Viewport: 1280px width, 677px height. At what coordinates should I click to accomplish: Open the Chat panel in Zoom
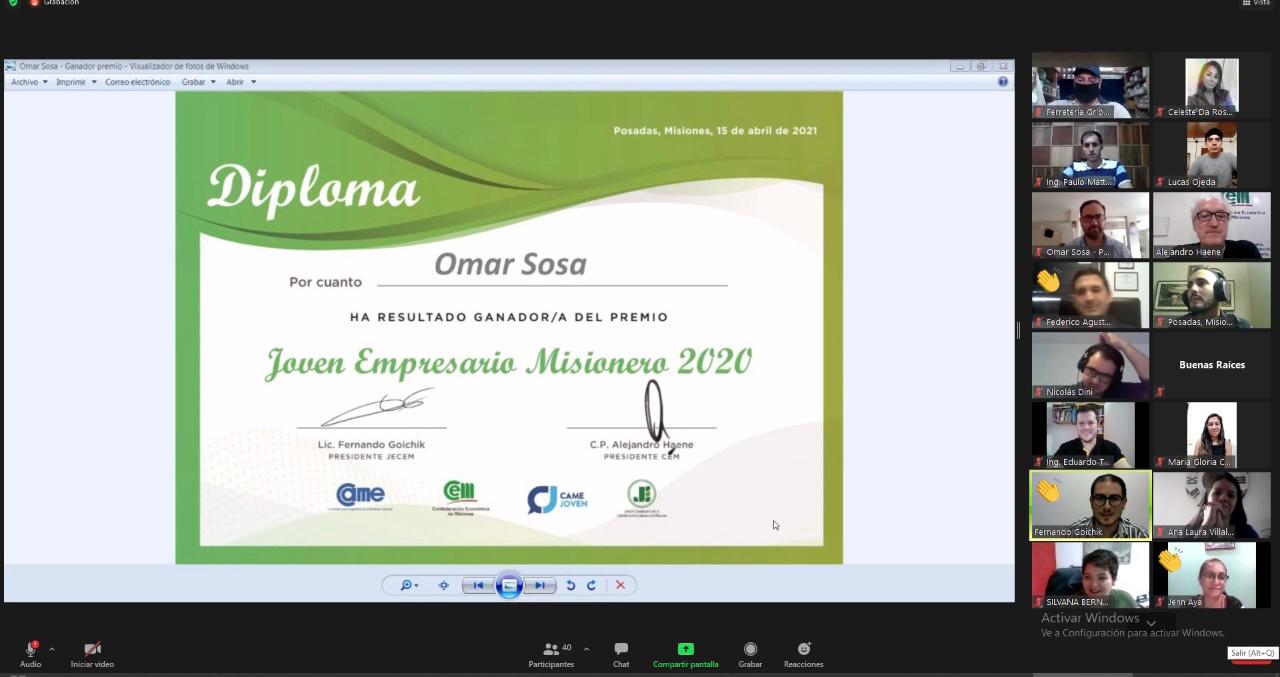[x=621, y=654]
